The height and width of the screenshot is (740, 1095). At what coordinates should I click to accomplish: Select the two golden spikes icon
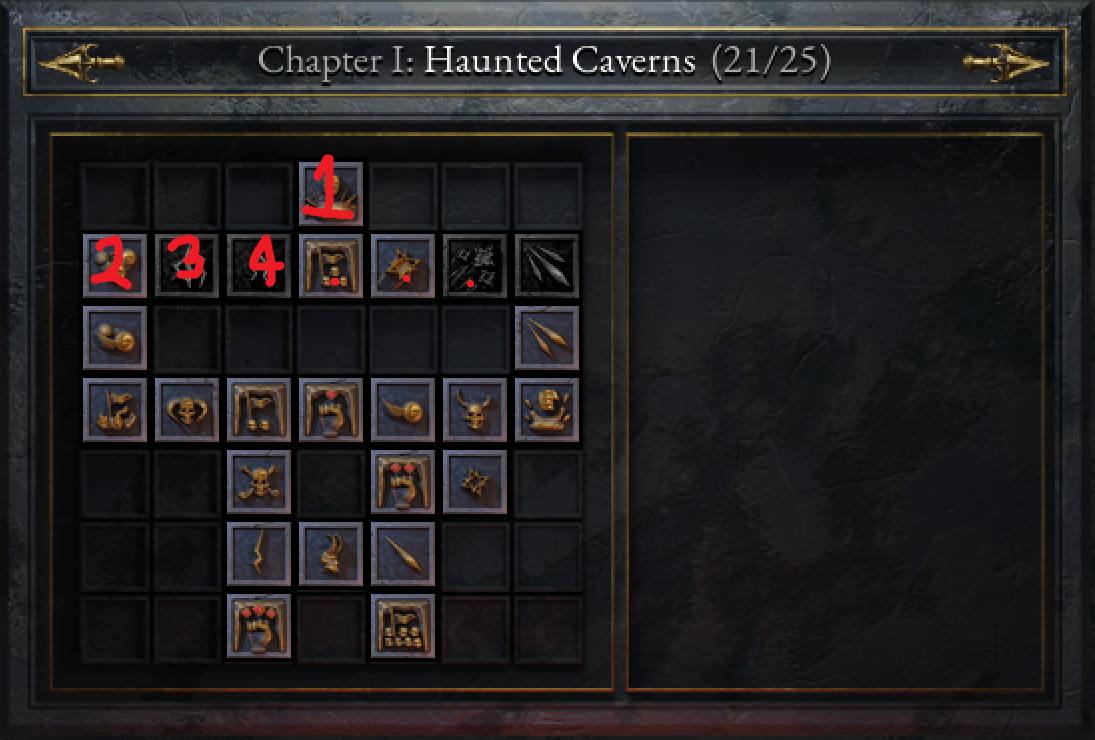pyautogui.click(x=547, y=338)
